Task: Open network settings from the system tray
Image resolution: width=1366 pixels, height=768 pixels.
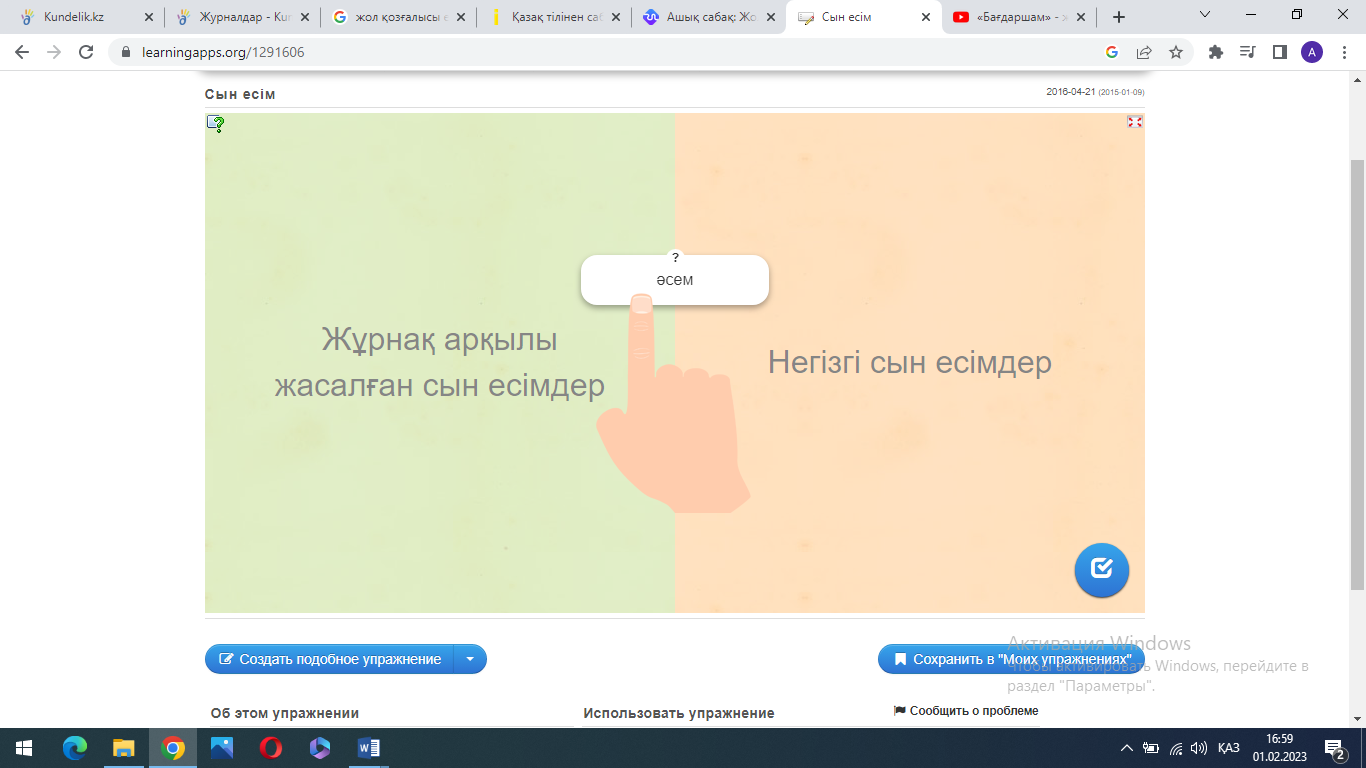Action: click(x=1176, y=747)
